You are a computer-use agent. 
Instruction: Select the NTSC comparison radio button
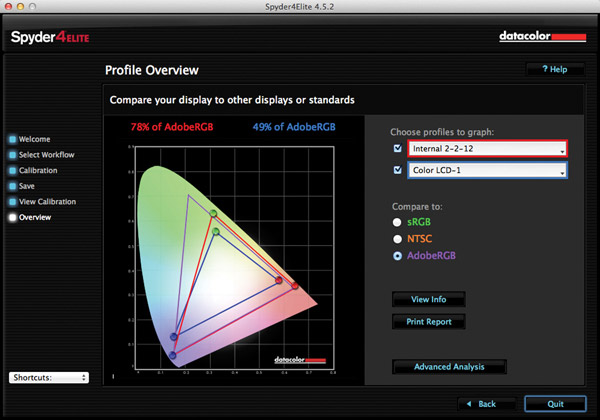click(397, 239)
